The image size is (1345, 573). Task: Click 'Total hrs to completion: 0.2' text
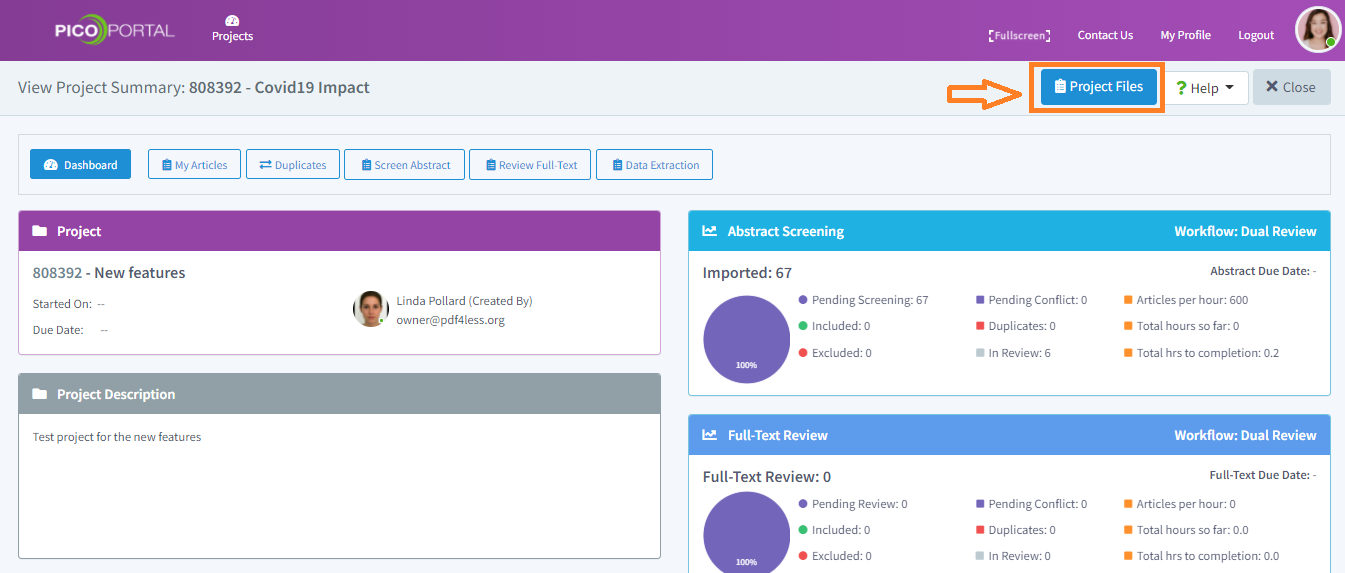click(1201, 353)
